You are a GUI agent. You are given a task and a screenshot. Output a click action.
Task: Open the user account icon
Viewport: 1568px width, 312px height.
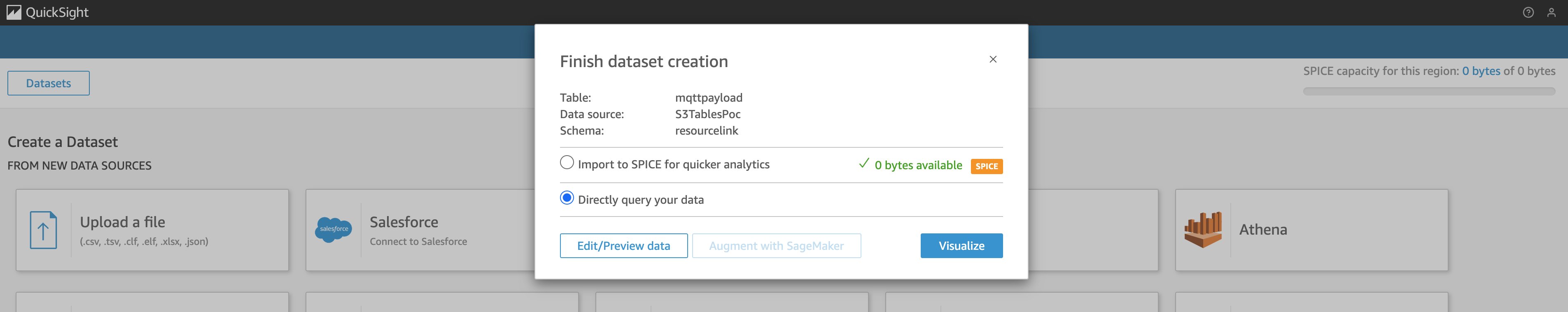click(x=1551, y=13)
